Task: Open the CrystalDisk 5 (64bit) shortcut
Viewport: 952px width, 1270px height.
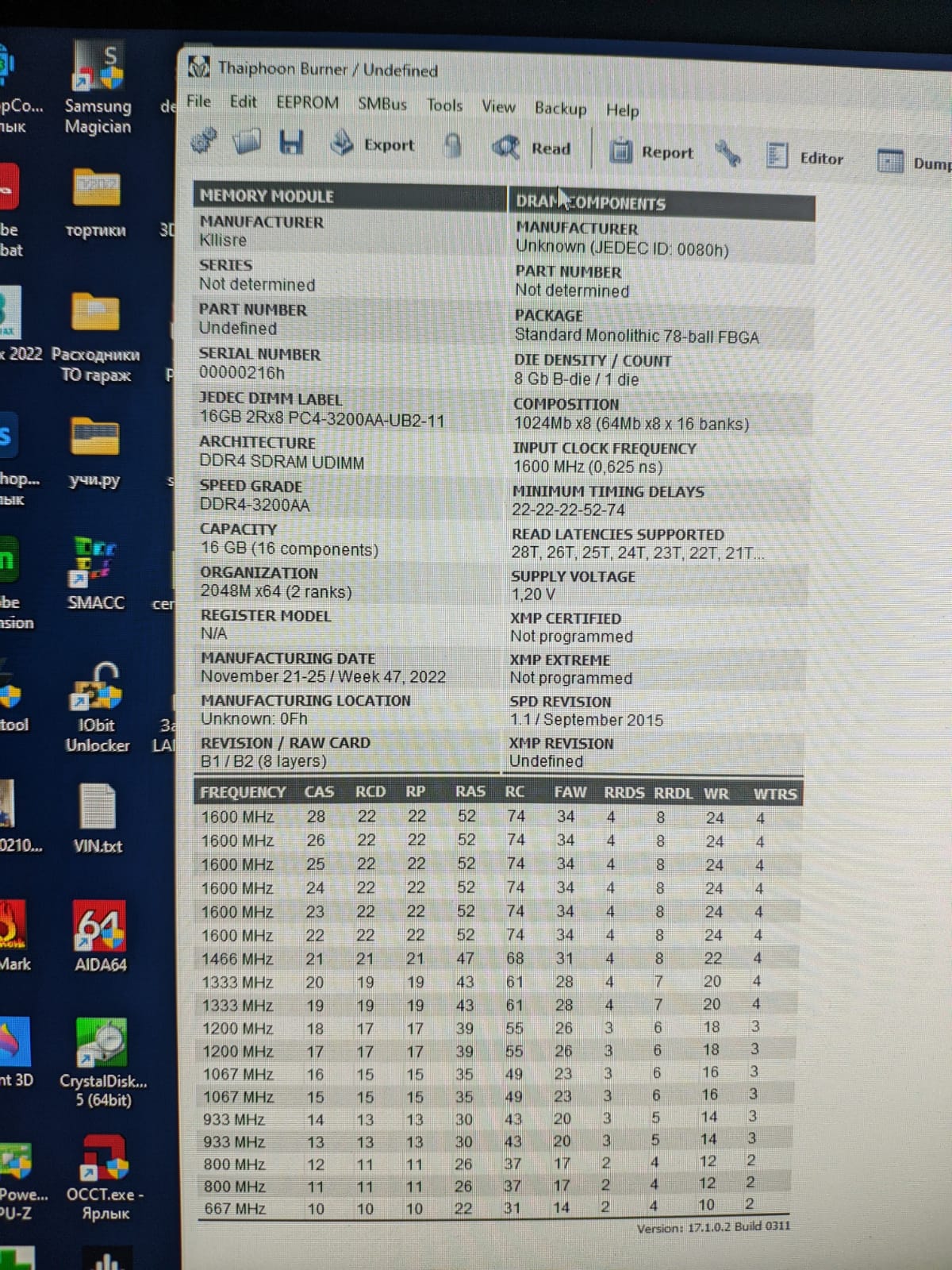Action: coord(103,1064)
